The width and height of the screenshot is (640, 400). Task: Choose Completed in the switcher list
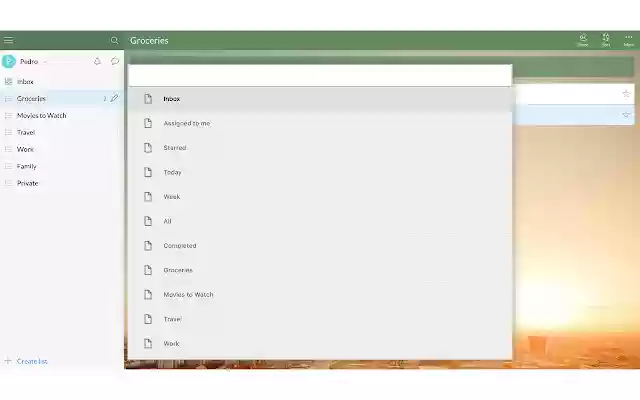[x=320, y=246]
